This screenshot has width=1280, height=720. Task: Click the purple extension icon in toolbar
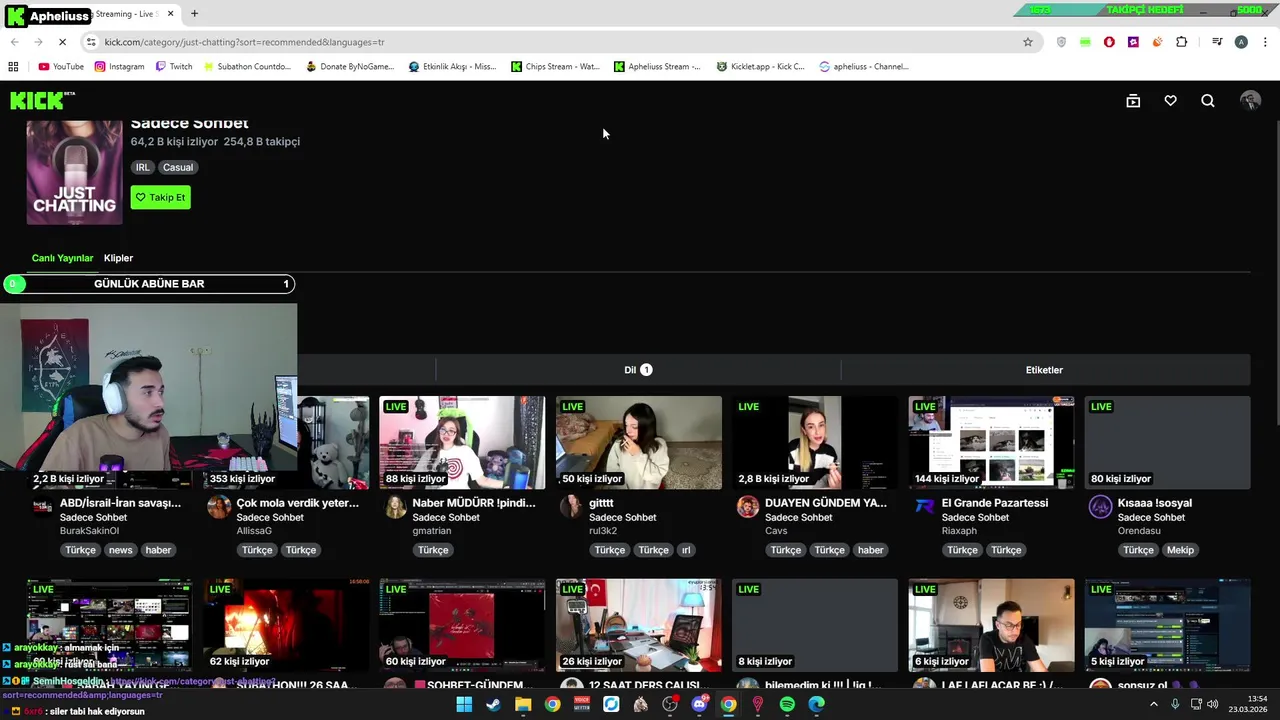(x=1133, y=42)
